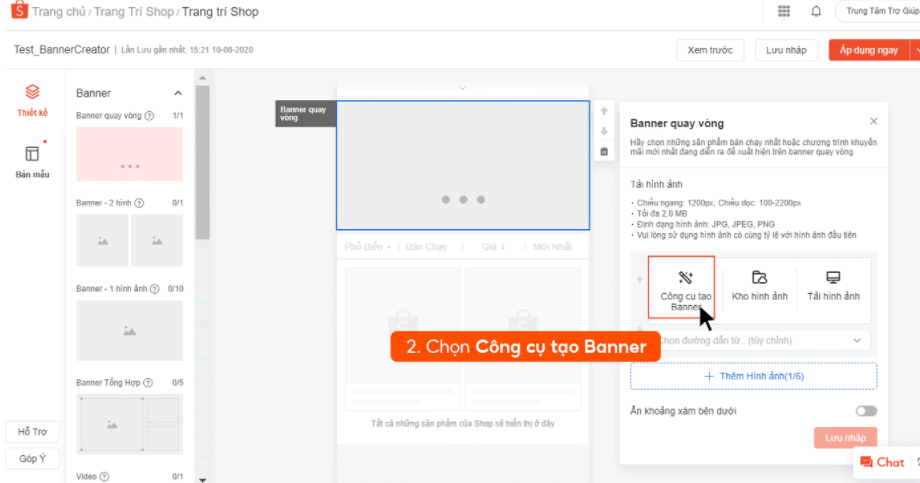Image resolution: width=920 pixels, height=483 pixels.
Task: Click the Shopee logo icon
Action: pyautogui.click(x=17, y=12)
